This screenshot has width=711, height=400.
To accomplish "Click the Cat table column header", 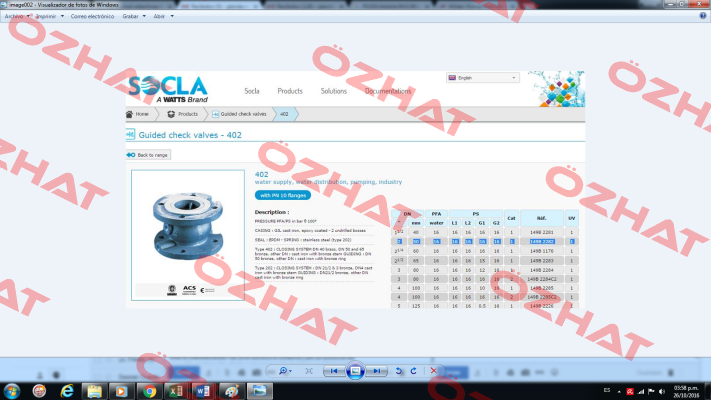I will click(511, 219).
